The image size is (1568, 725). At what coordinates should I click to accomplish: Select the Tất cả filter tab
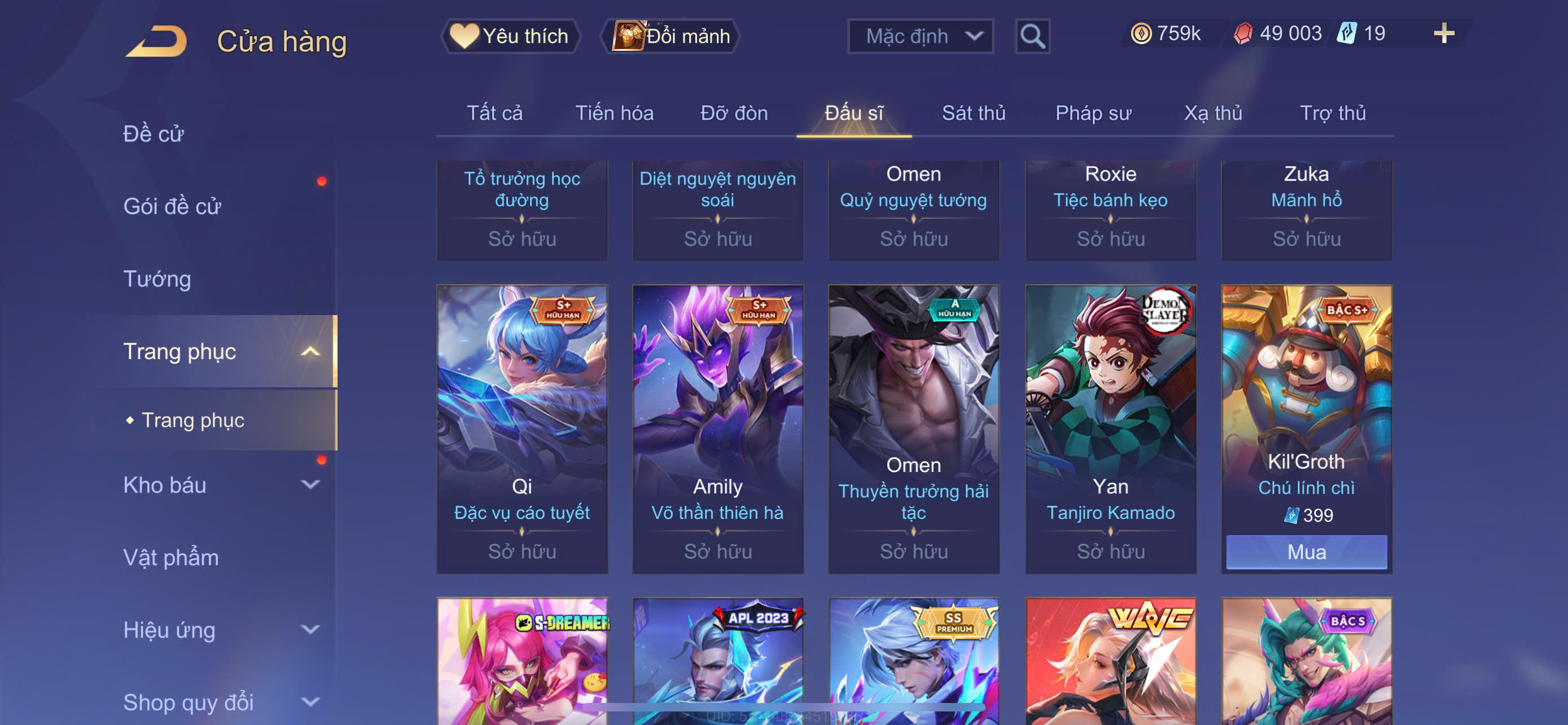(x=494, y=112)
